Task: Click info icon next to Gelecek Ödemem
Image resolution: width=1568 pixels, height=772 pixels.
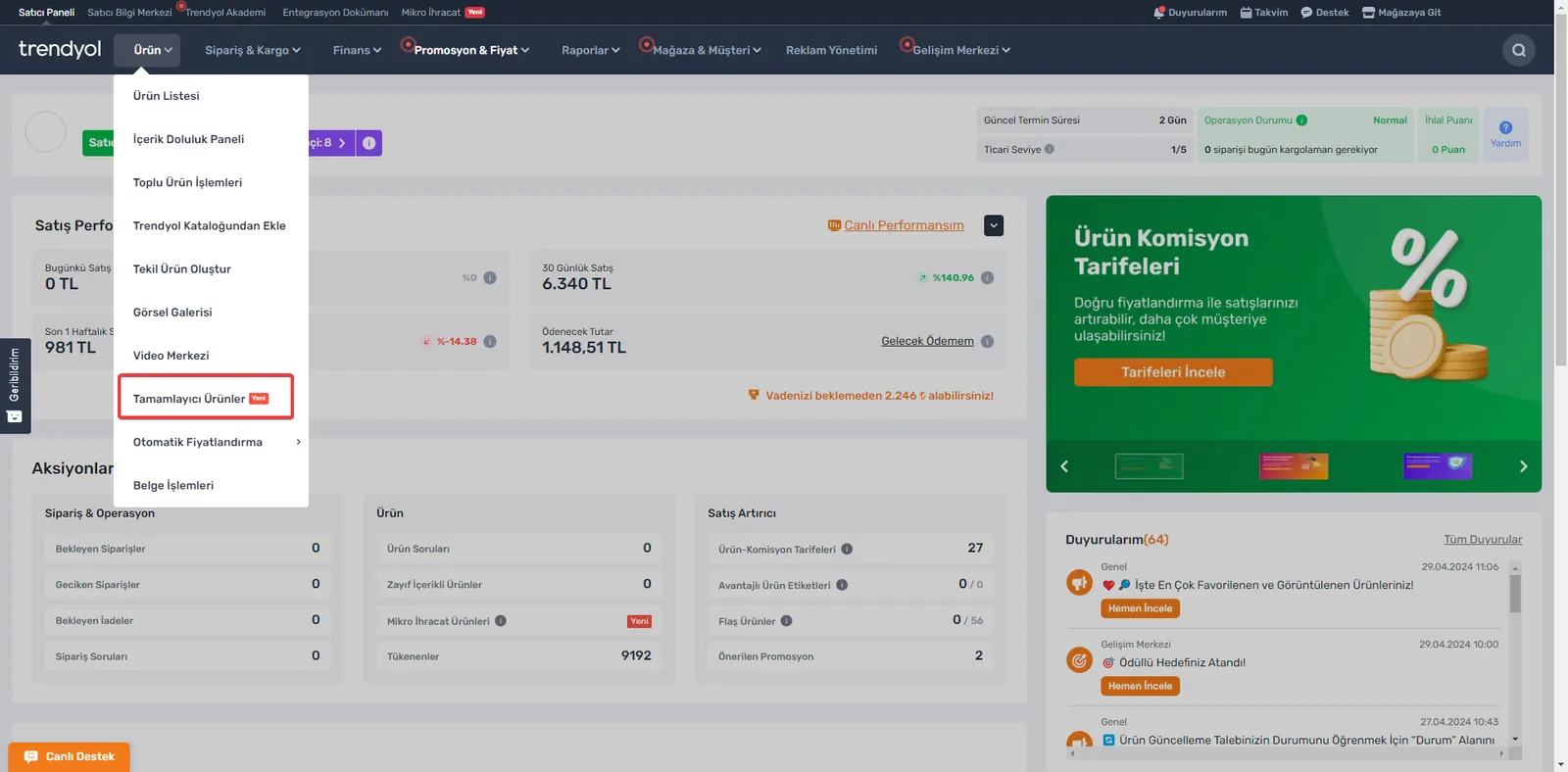Action: coord(987,341)
